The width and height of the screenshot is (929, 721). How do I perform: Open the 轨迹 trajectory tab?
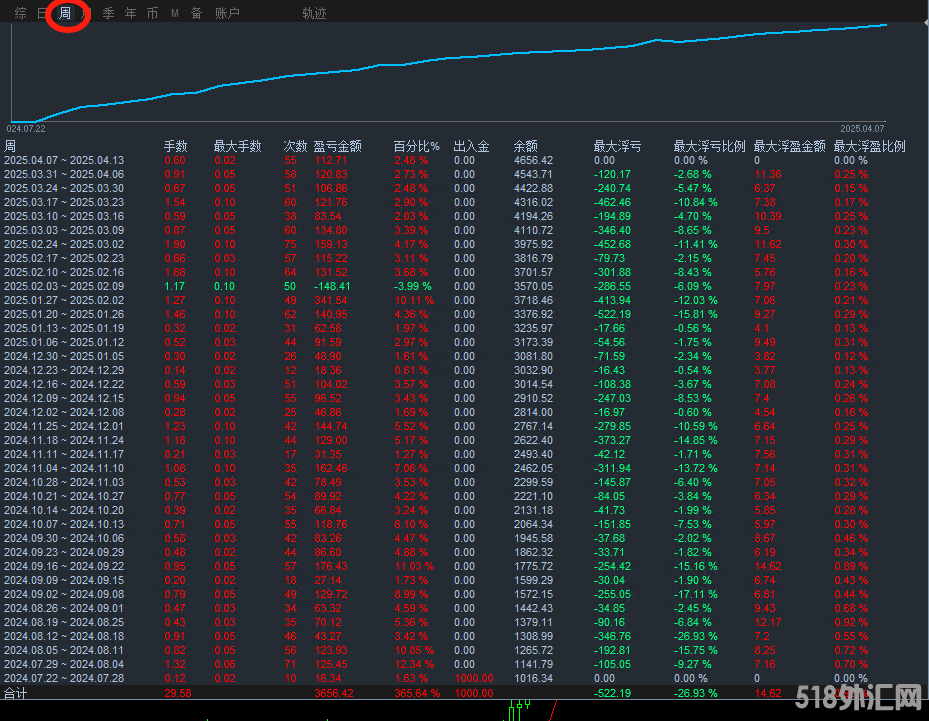click(x=314, y=13)
